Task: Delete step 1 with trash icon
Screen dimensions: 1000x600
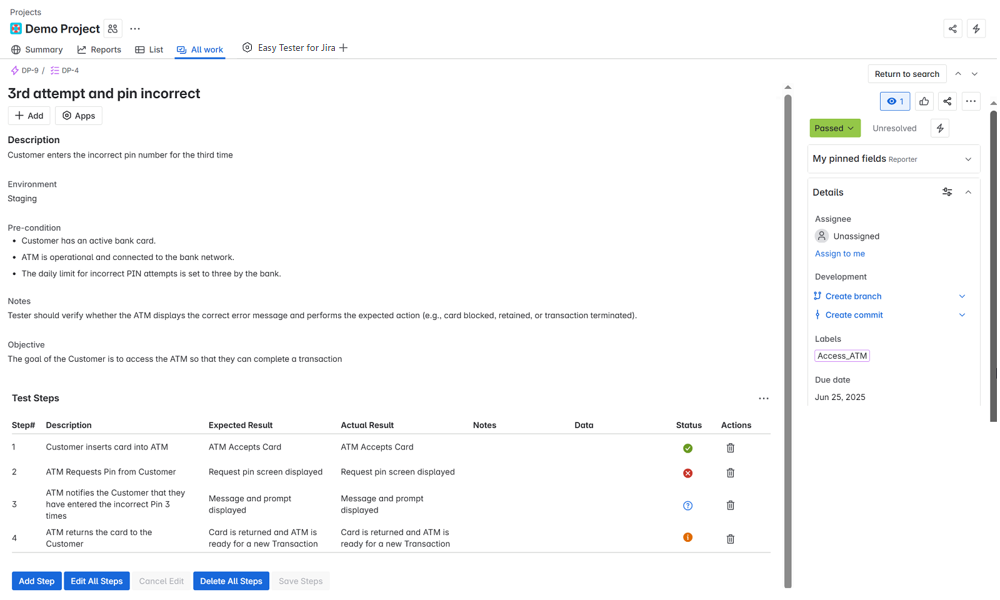Action: tap(731, 448)
